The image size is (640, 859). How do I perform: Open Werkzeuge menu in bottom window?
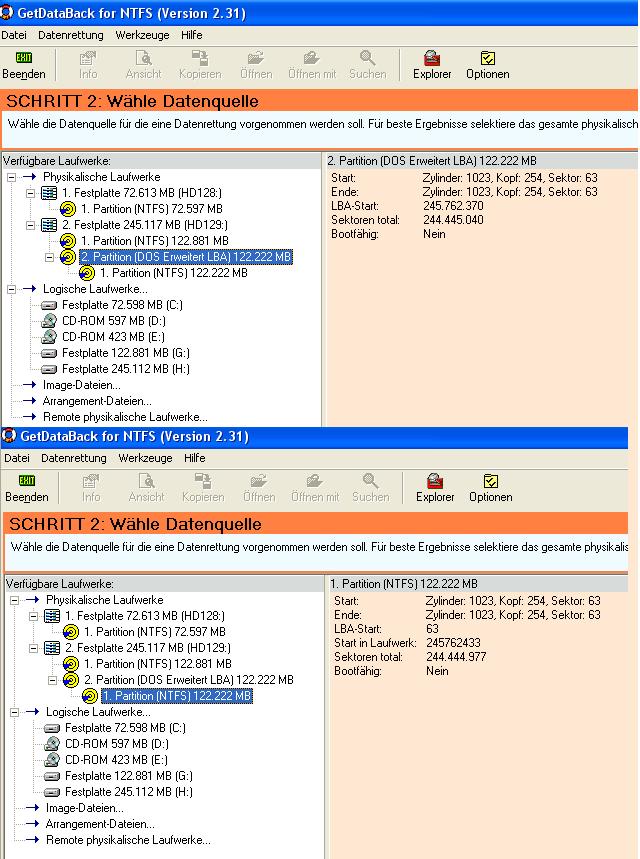(x=145, y=458)
